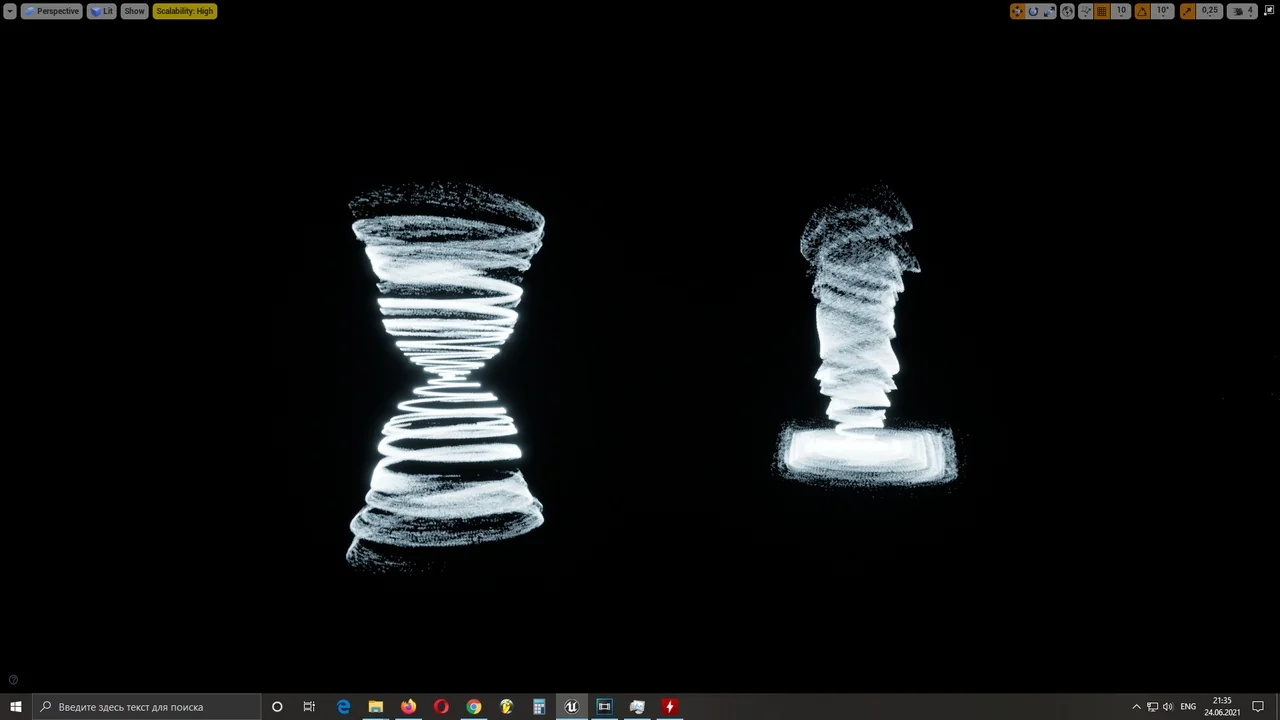Image resolution: width=1280 pixels, height=720 pixels.
Task: Click the Scalability: High warning button
Action: (x=184, y=11)
